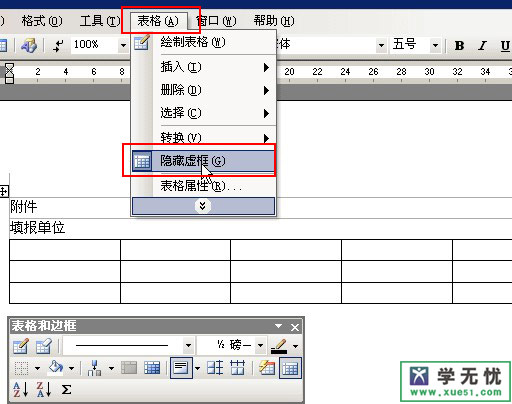Open the shading color dropdown arrow
The height and width of the screenshot is (404, 512).
click(x=71, y=368)
